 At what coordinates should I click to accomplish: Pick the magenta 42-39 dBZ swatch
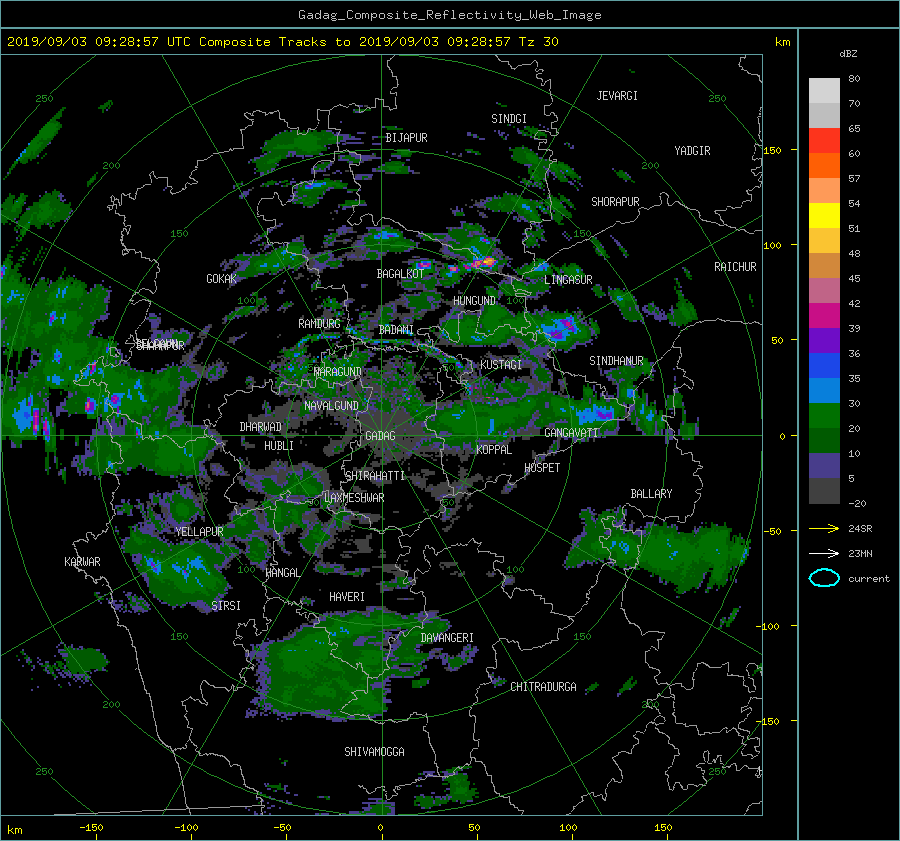click(x=824, y=315)
